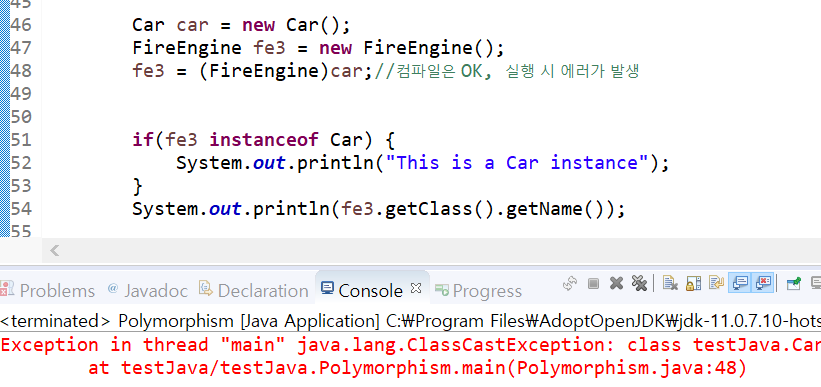The height and width of the screenshot is (387, 821).
Task: Click the Korean comment on line 48
Action: (x=507, y=71)
